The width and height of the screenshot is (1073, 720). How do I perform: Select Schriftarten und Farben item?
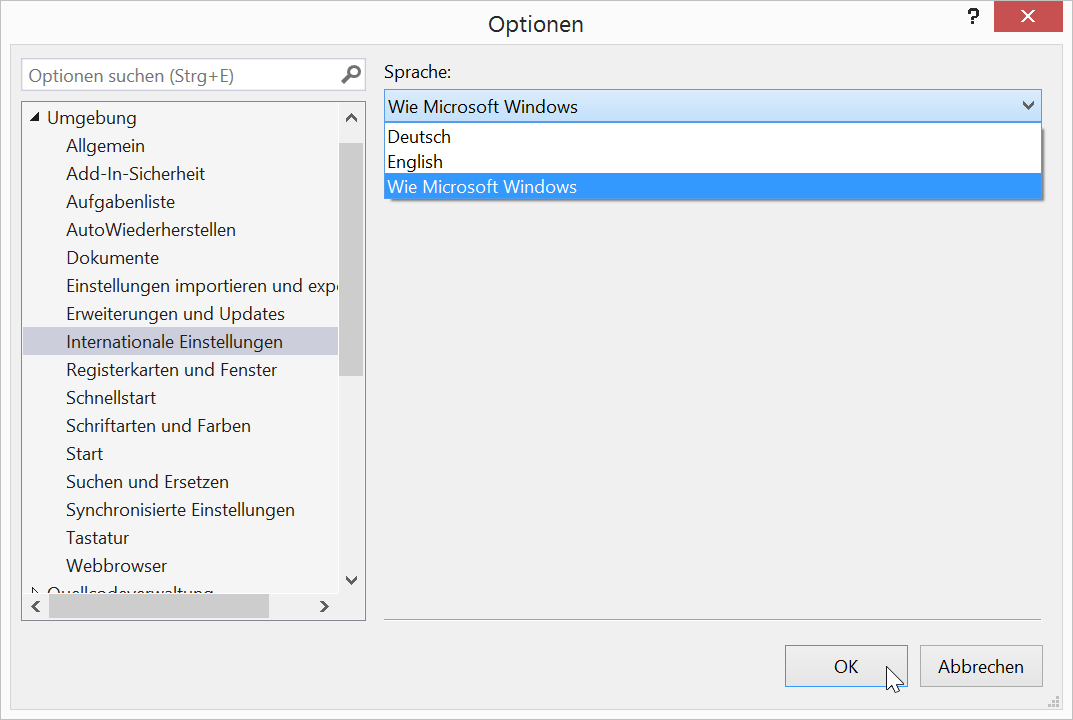coord(159,426)
